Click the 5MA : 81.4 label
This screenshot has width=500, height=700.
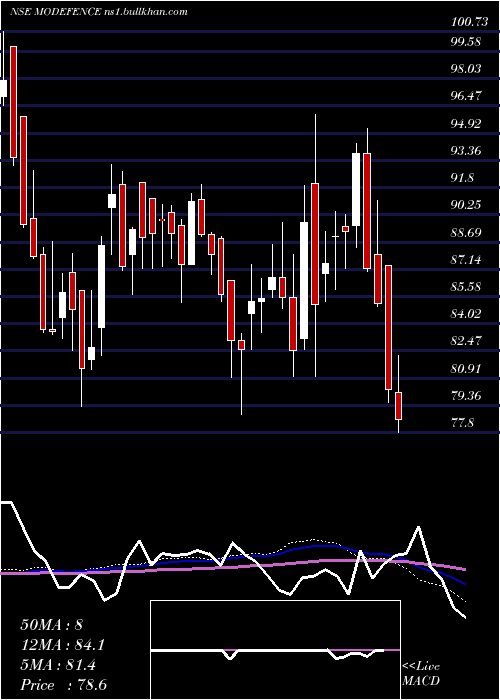pos(58,665)
